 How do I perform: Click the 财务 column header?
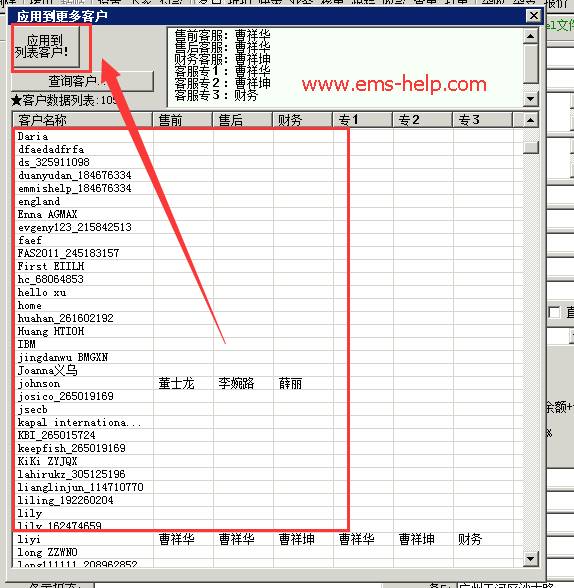tap(303, 120)
